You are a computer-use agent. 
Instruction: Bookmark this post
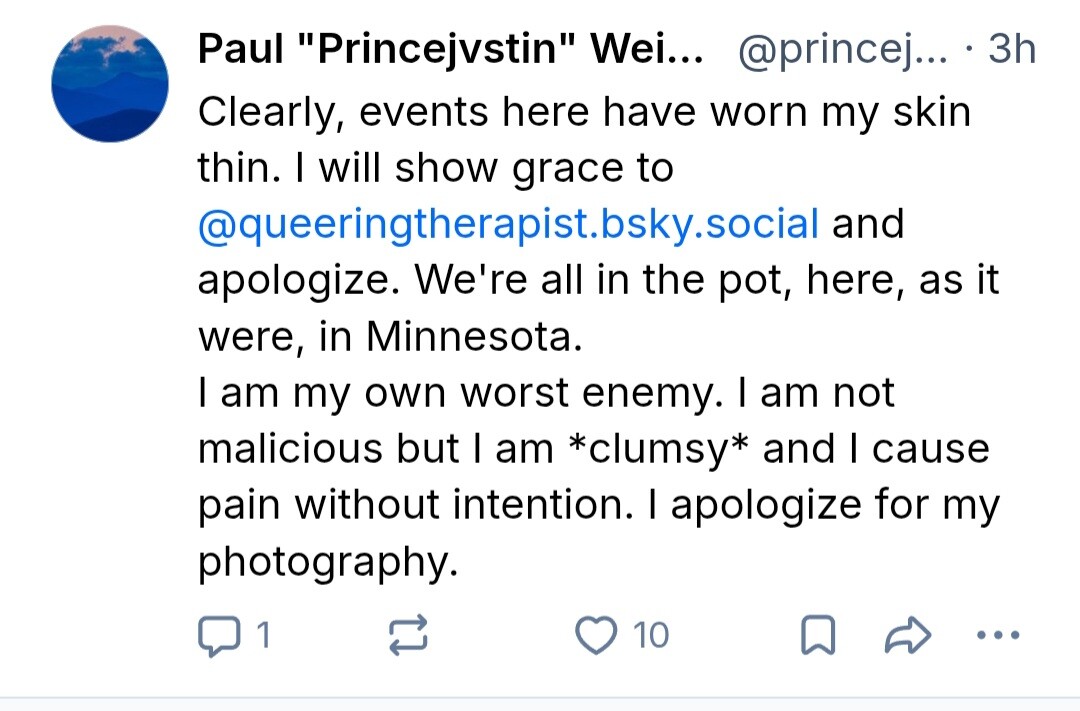(817, 635)
